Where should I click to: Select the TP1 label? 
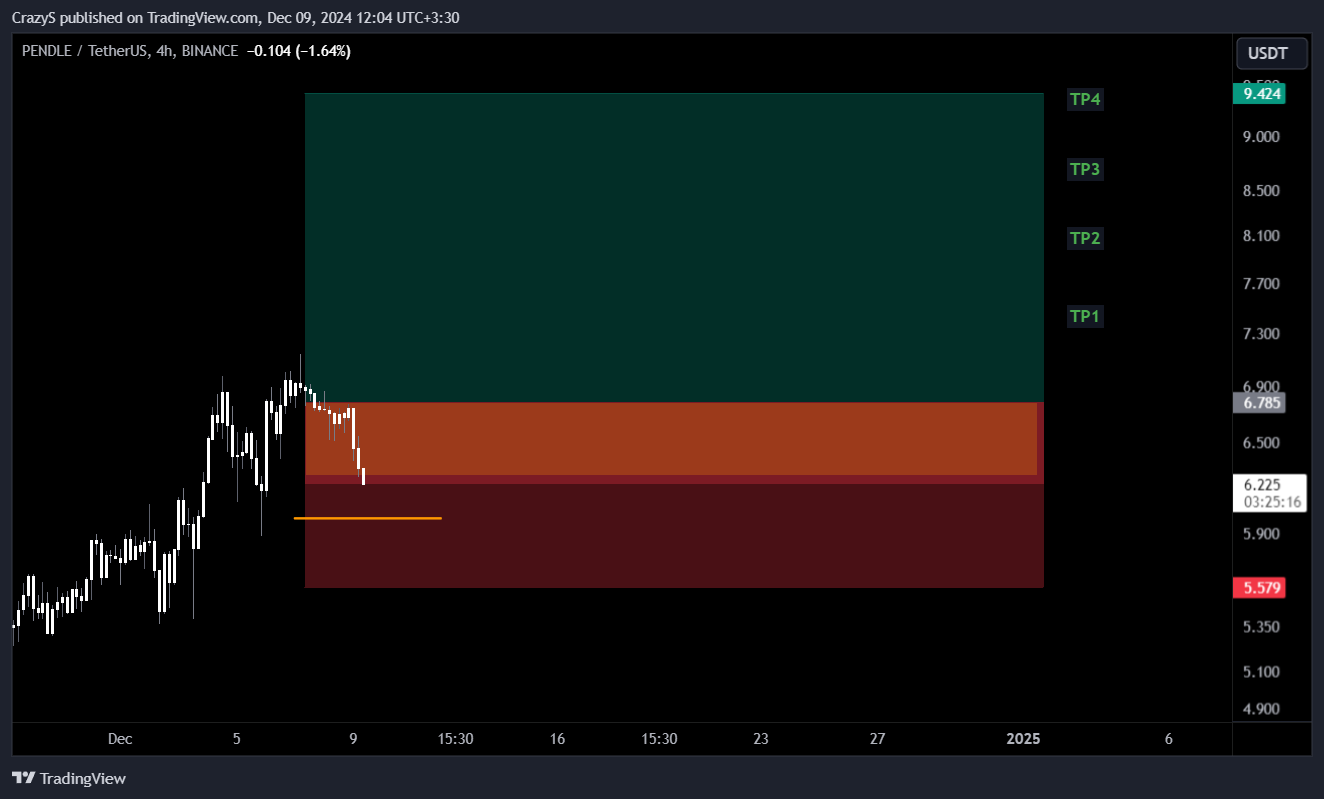tap(1085, 316)
